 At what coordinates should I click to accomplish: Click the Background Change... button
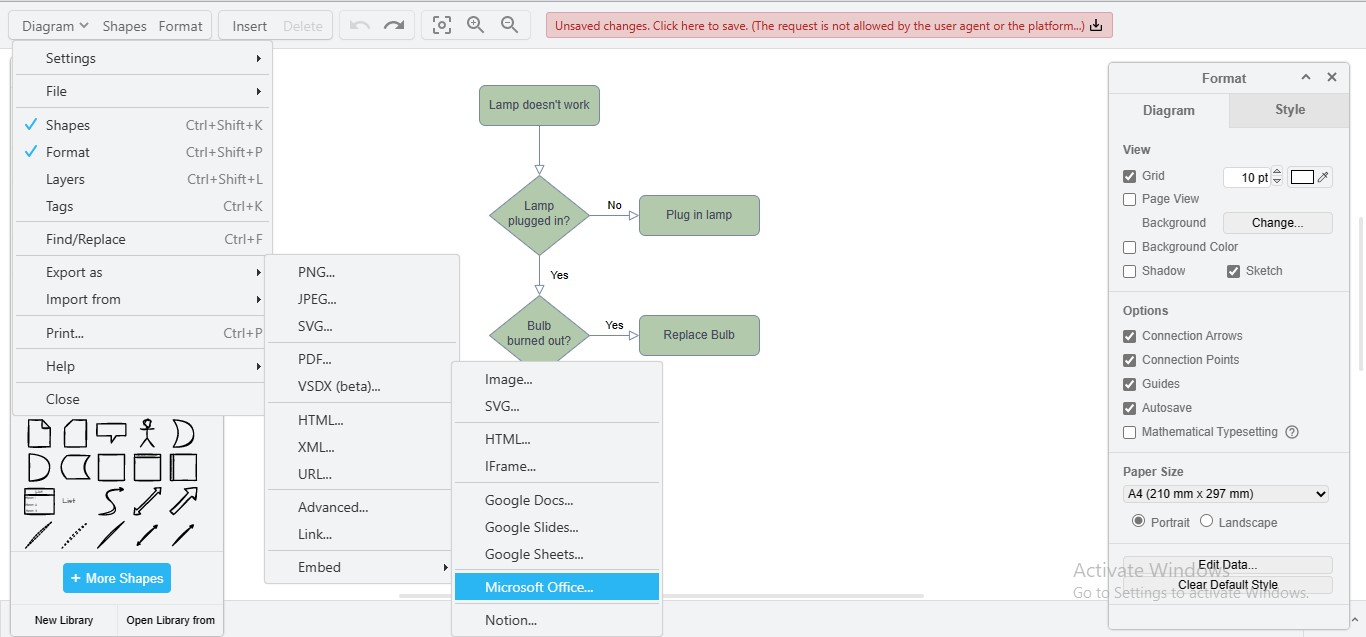[1277, 223]
